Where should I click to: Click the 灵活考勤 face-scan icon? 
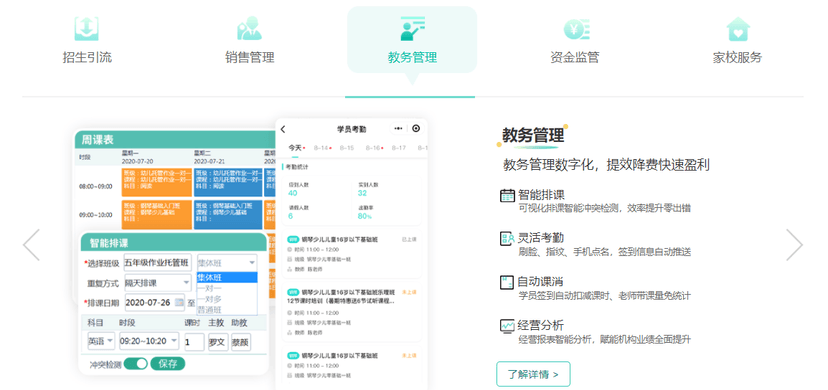click(x=507, y=239)
